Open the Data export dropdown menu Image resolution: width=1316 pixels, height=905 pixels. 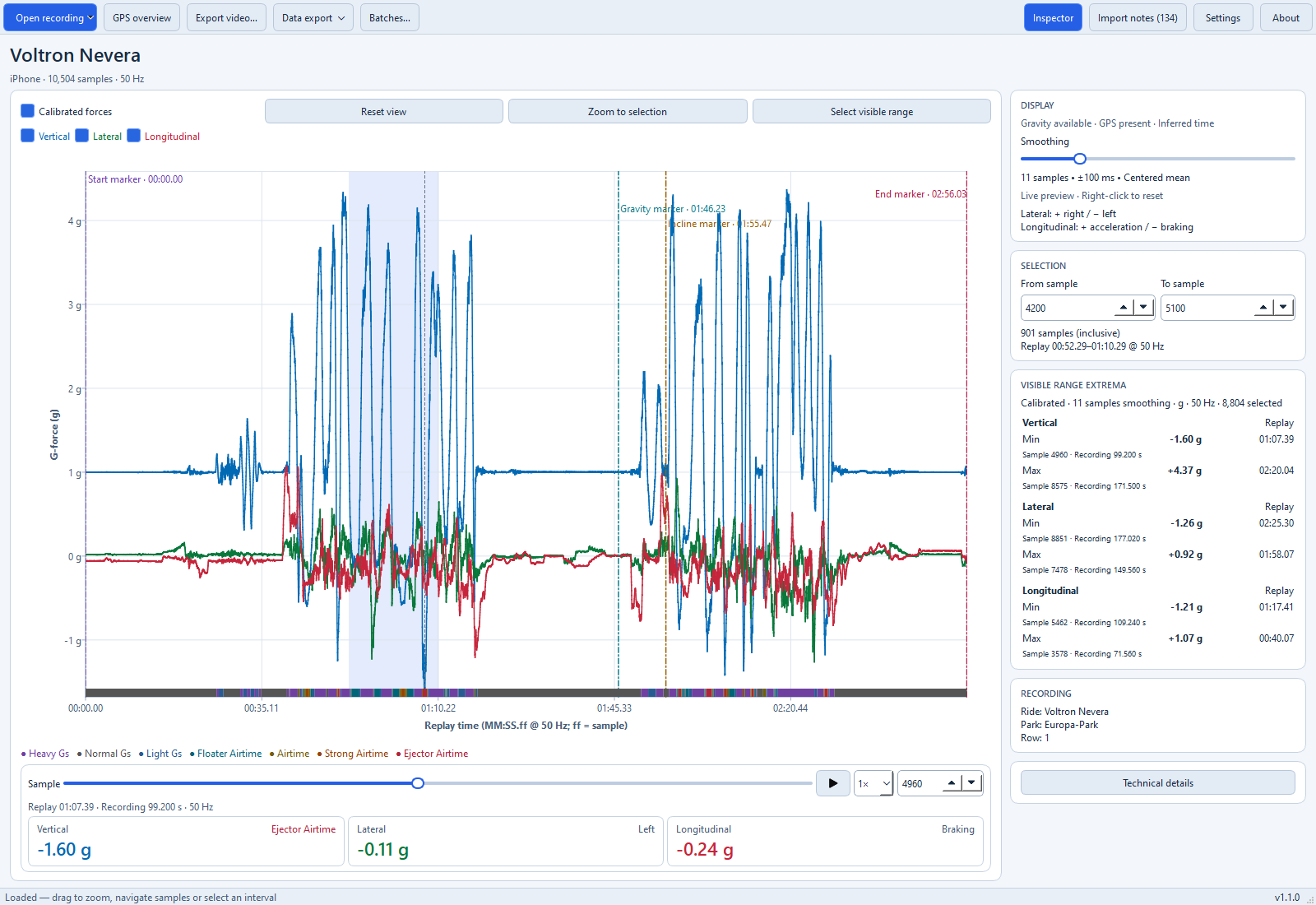313,17
